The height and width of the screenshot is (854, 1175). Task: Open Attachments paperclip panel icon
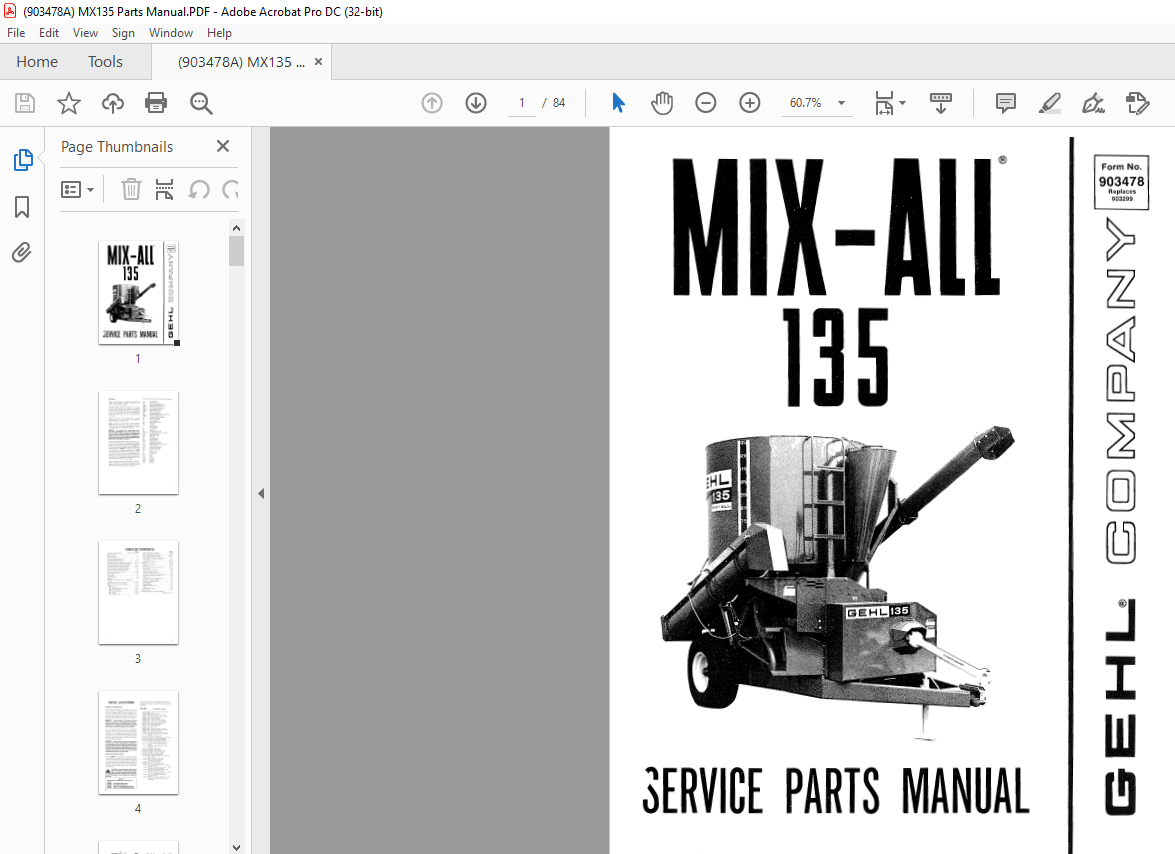(22, 252)
